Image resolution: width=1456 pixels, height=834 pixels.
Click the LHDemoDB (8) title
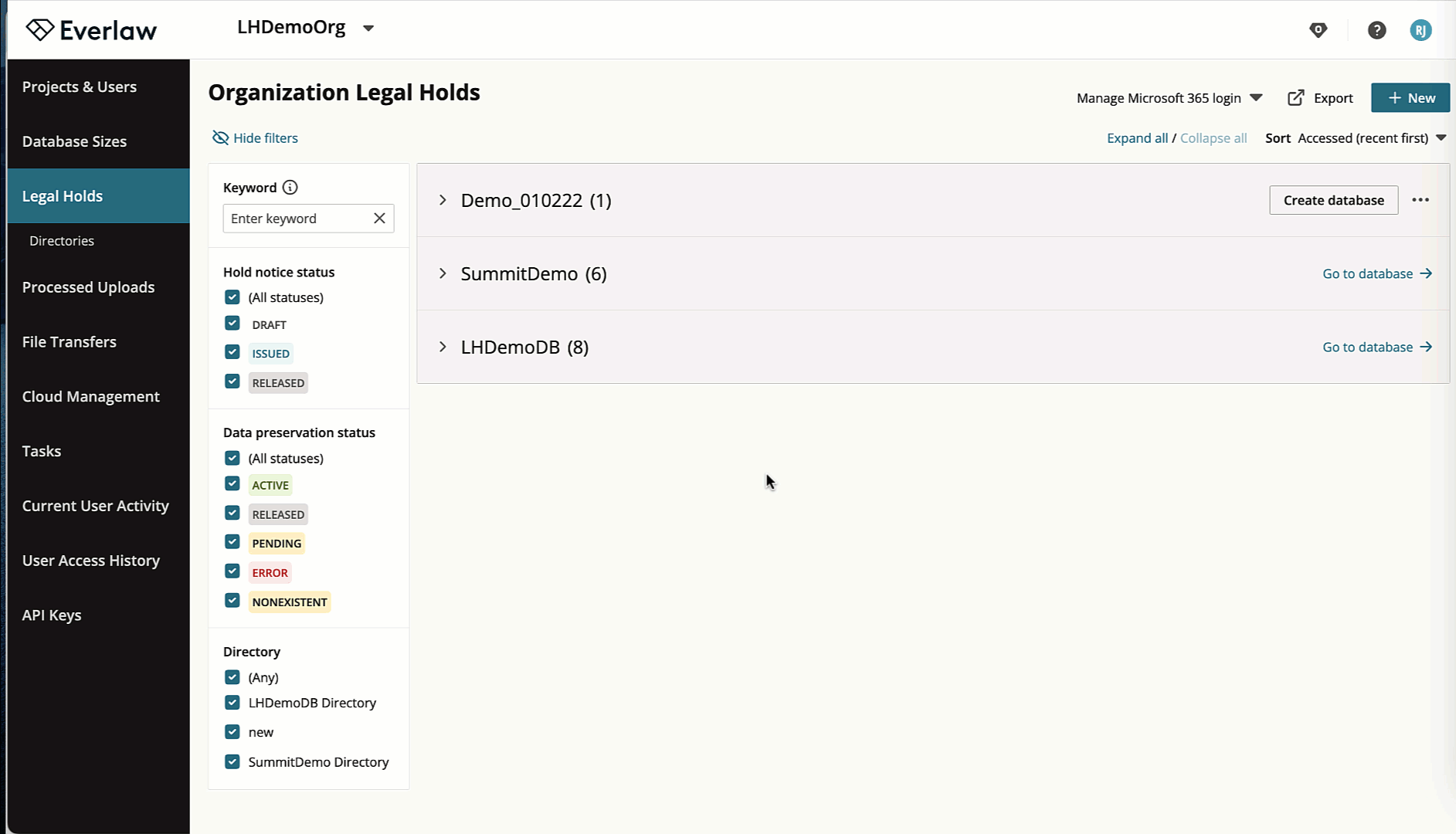524,347
